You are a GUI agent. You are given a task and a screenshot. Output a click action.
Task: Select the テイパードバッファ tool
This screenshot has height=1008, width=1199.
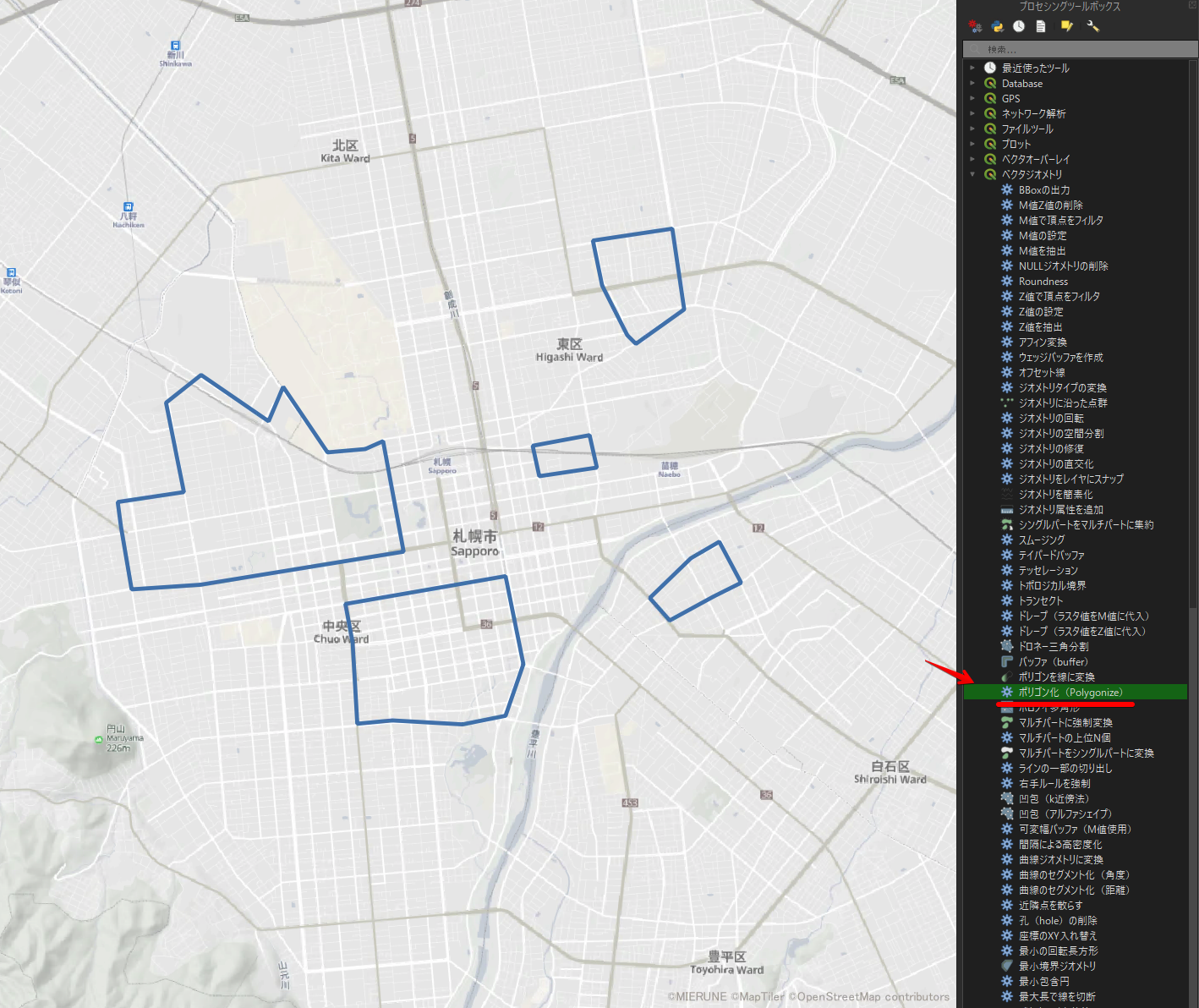coord(1051,556)
